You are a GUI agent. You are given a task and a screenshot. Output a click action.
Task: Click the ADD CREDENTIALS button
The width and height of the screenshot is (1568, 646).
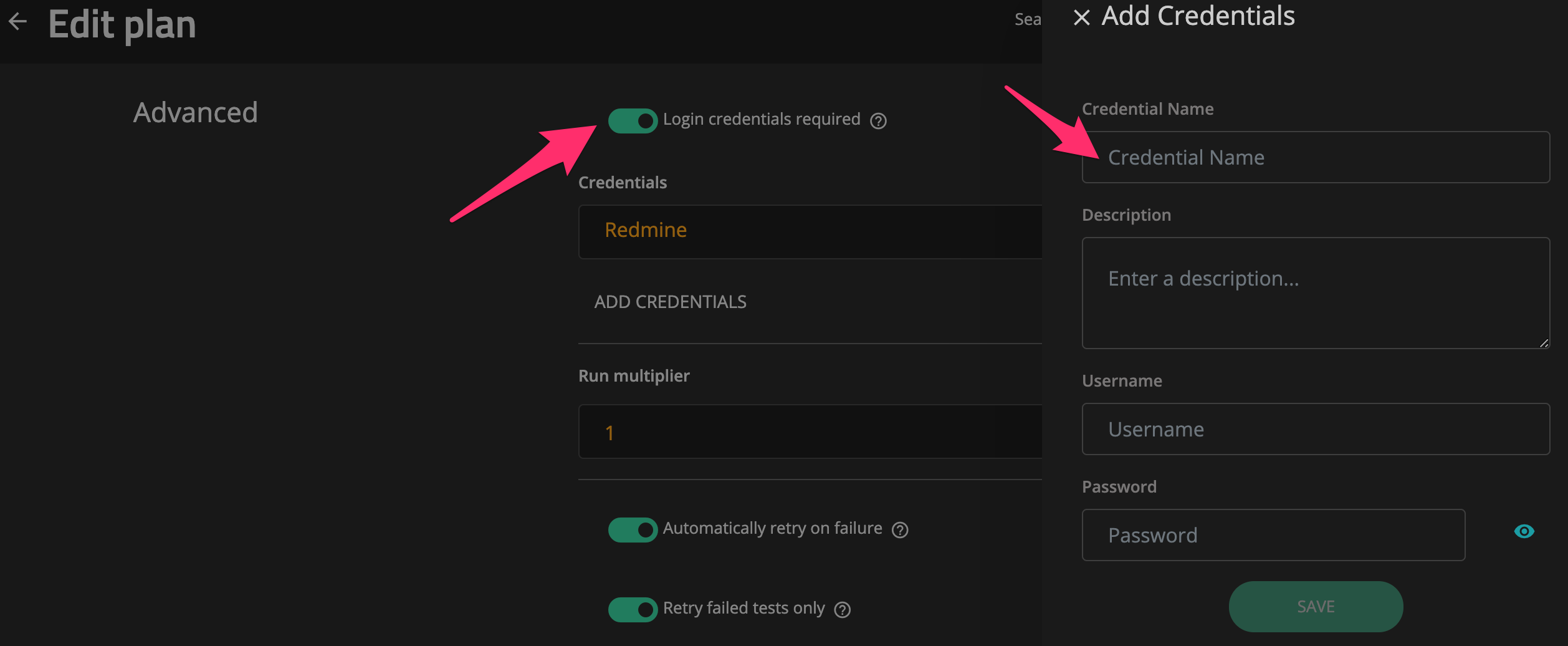pos(670,302)
